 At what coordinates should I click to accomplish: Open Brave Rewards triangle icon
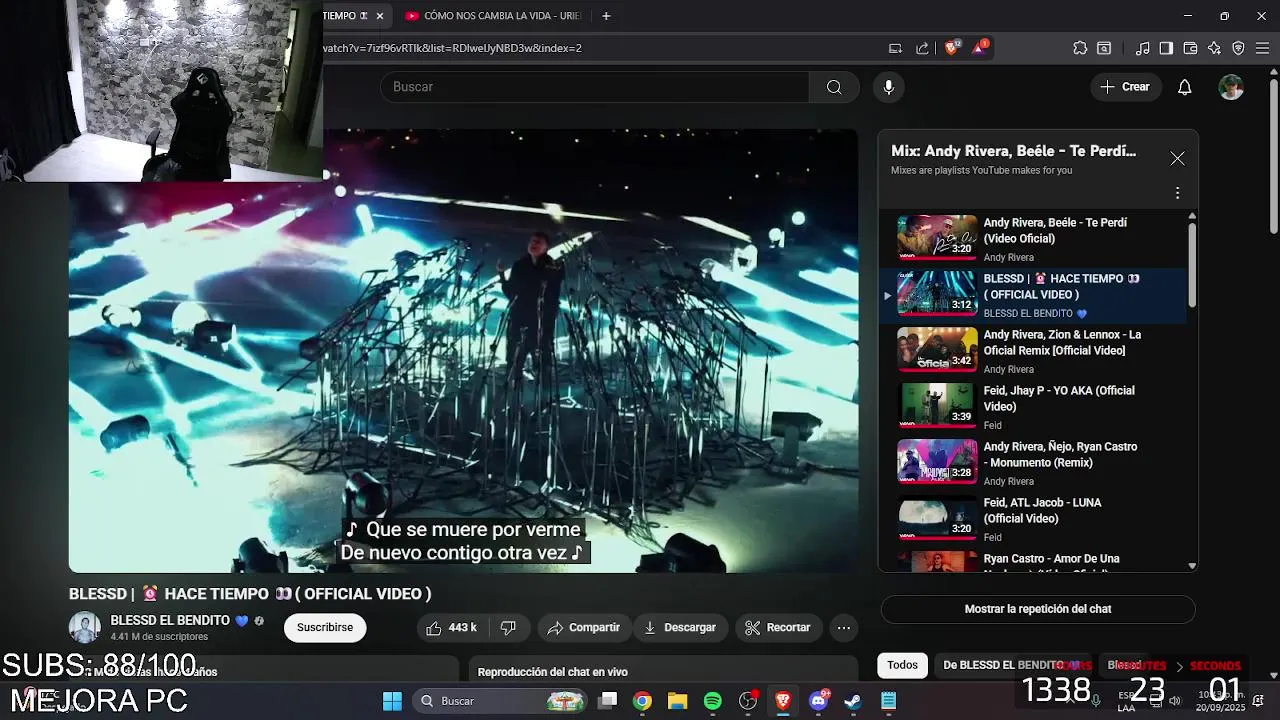pos(979,47)
